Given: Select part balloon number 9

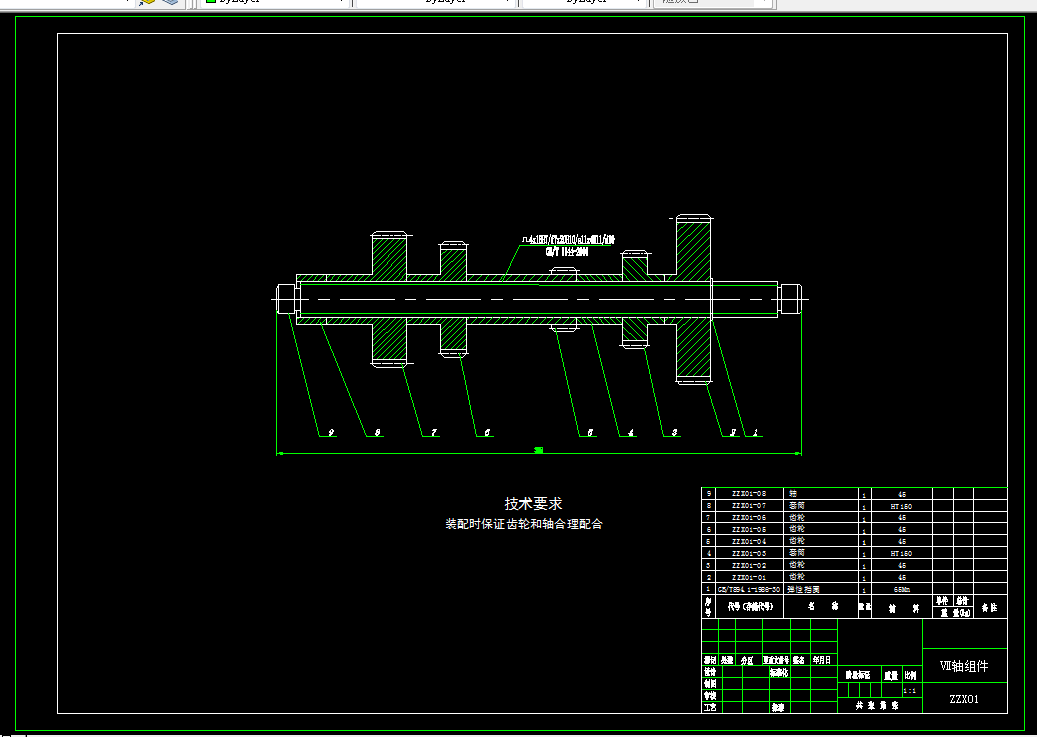Looking at the screenshot, I should click(x=331, y=433).
